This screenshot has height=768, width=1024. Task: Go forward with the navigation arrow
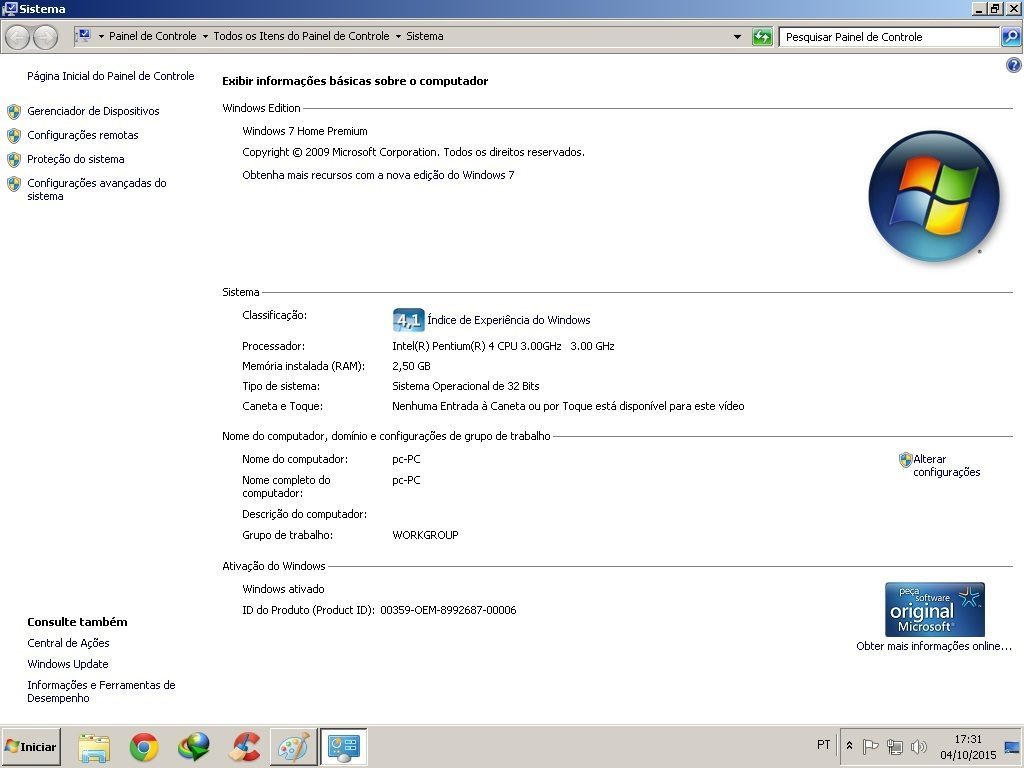[x=45, y=37]
